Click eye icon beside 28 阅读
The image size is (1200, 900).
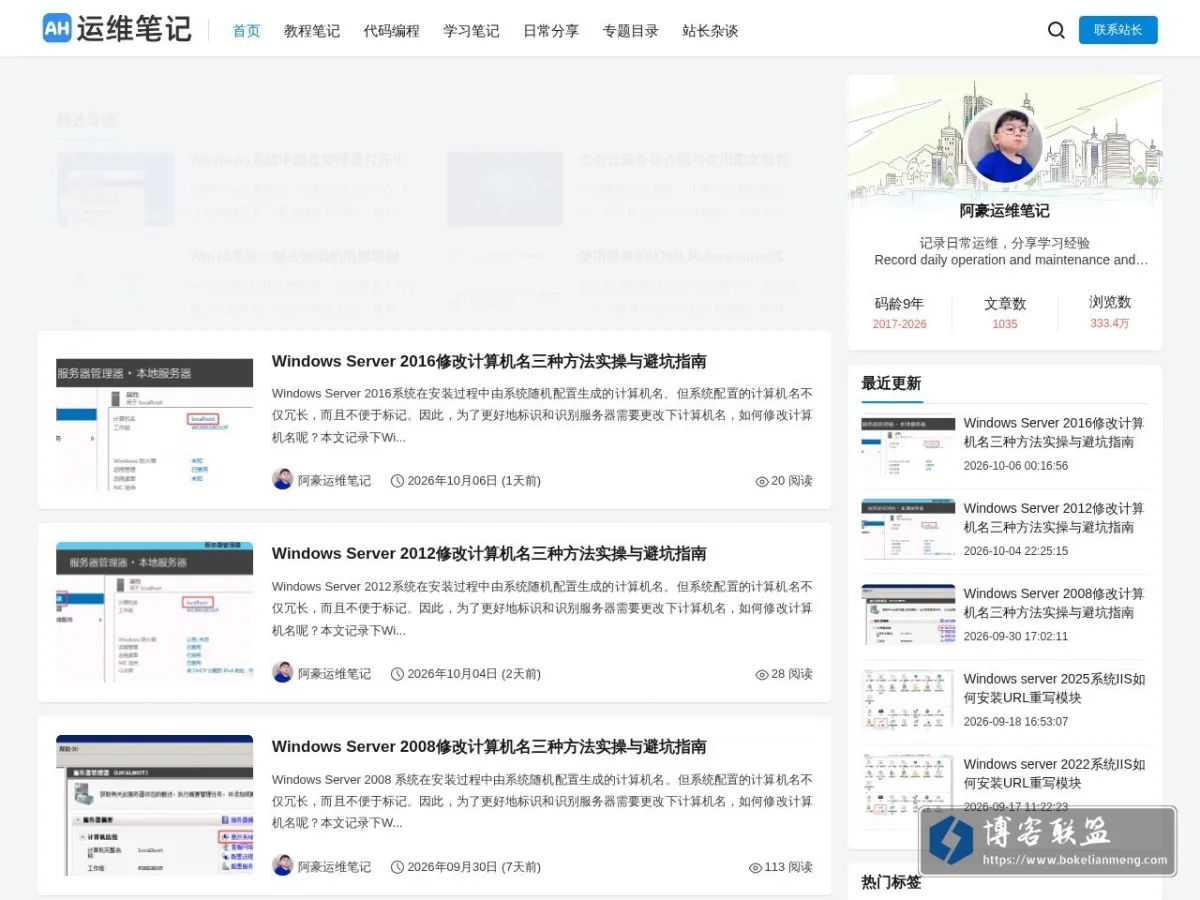tap(762, 674)
